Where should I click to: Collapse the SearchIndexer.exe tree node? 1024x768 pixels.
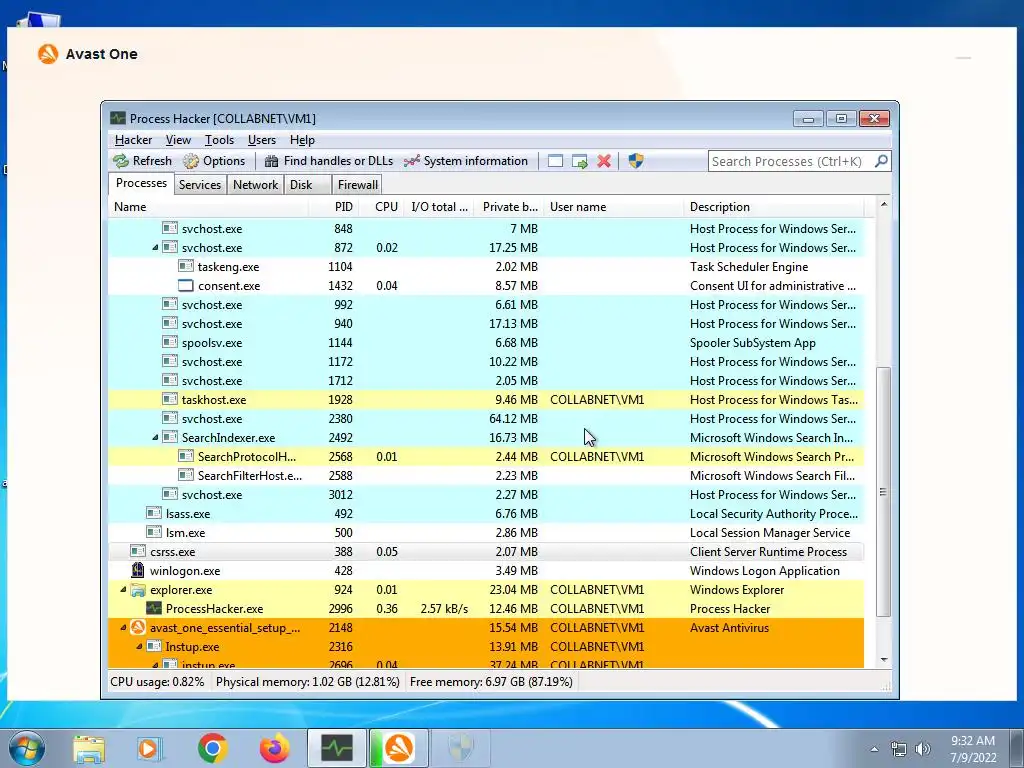tap(155, 438)
